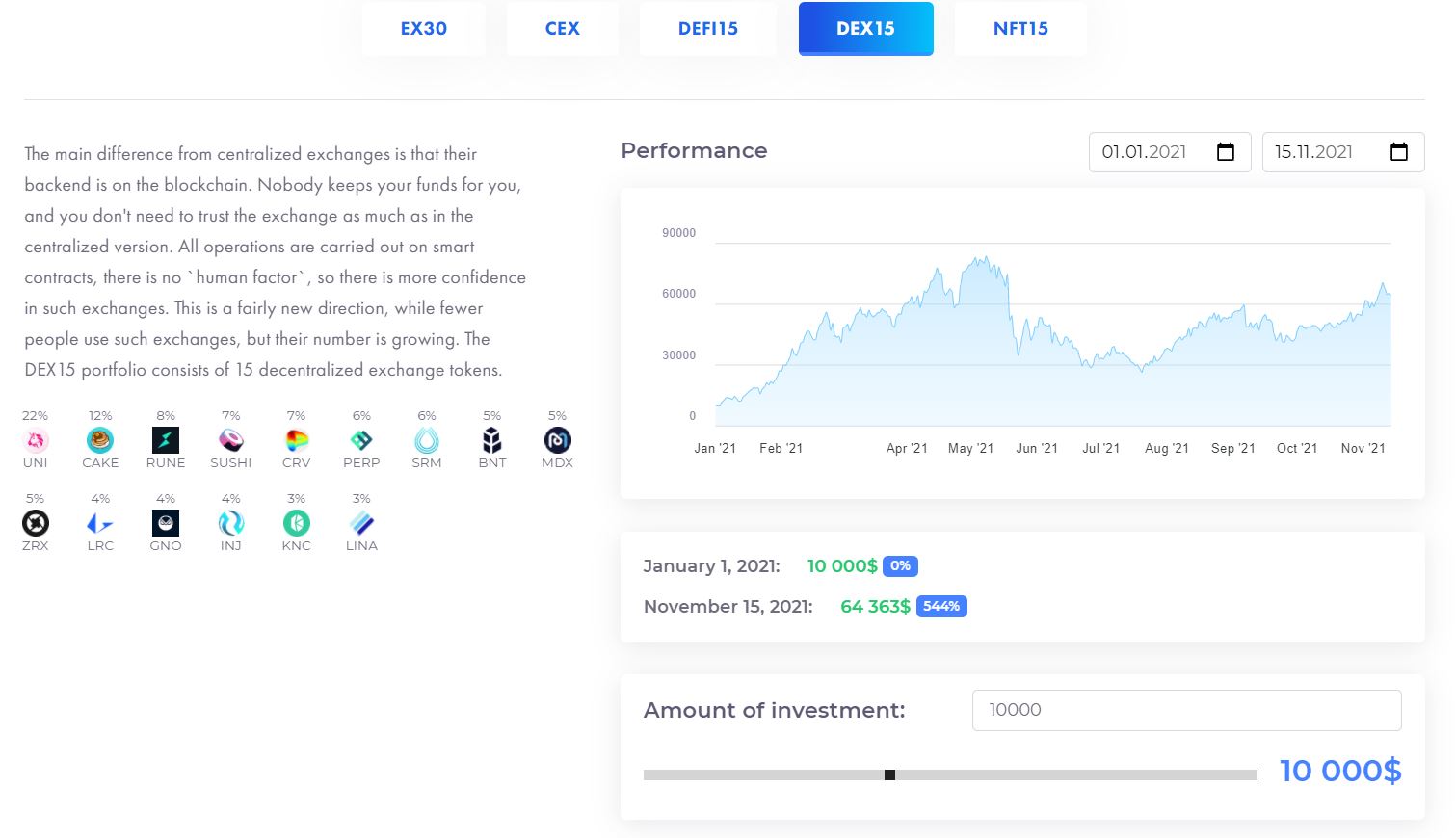This screenshot has width=1456, height=838.
Task: Click the January 1, 2021 label
Action: tap(712, 566)
